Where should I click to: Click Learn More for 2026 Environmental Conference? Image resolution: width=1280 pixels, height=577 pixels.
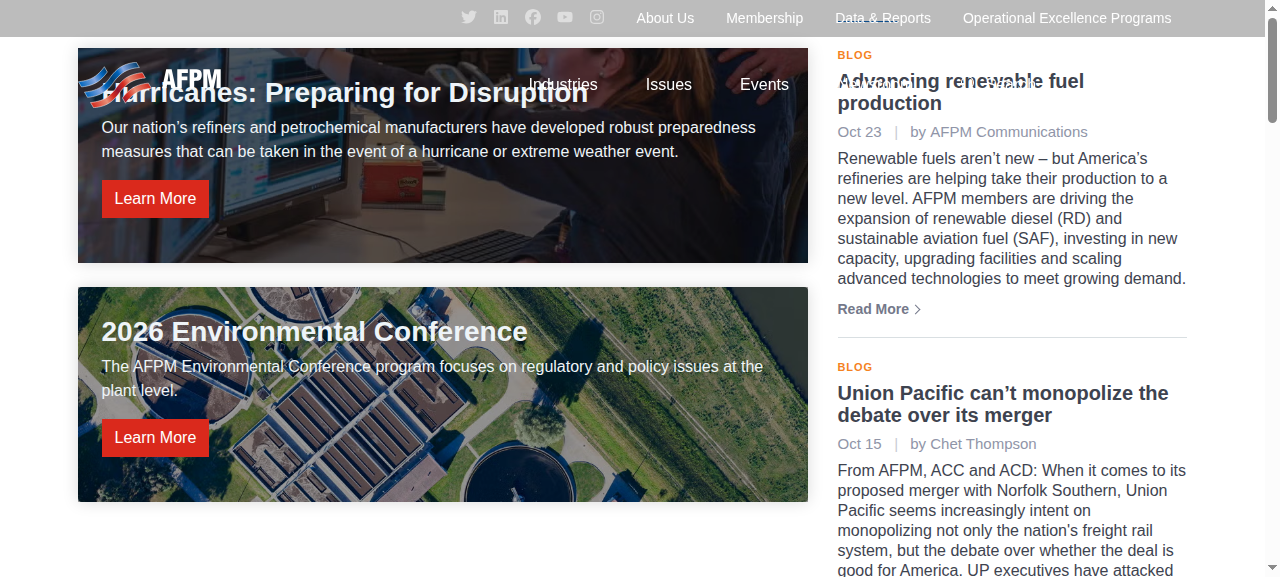click(x=155, y=438)
